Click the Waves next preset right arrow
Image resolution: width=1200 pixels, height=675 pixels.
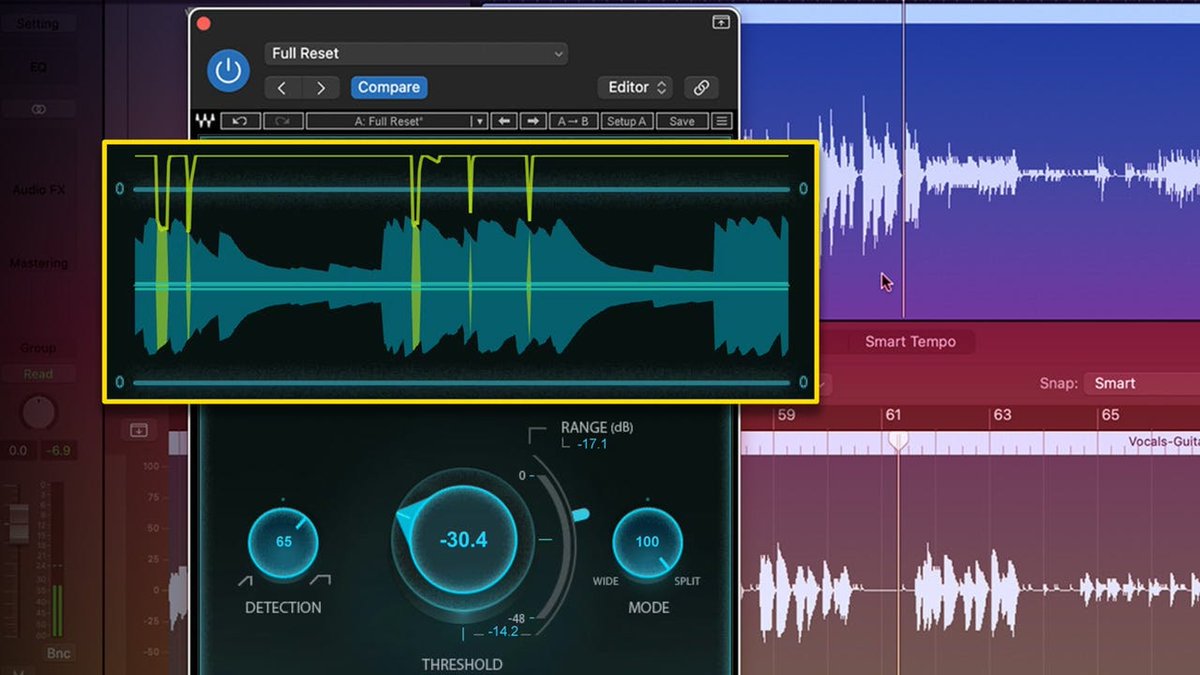[533, 121]
